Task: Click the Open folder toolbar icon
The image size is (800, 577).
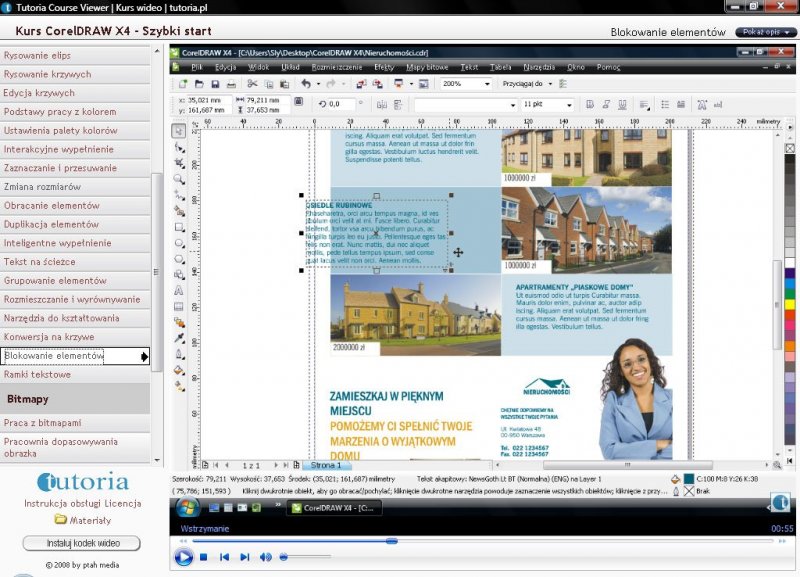Action: pyautogui.click(x=199, y=84)
